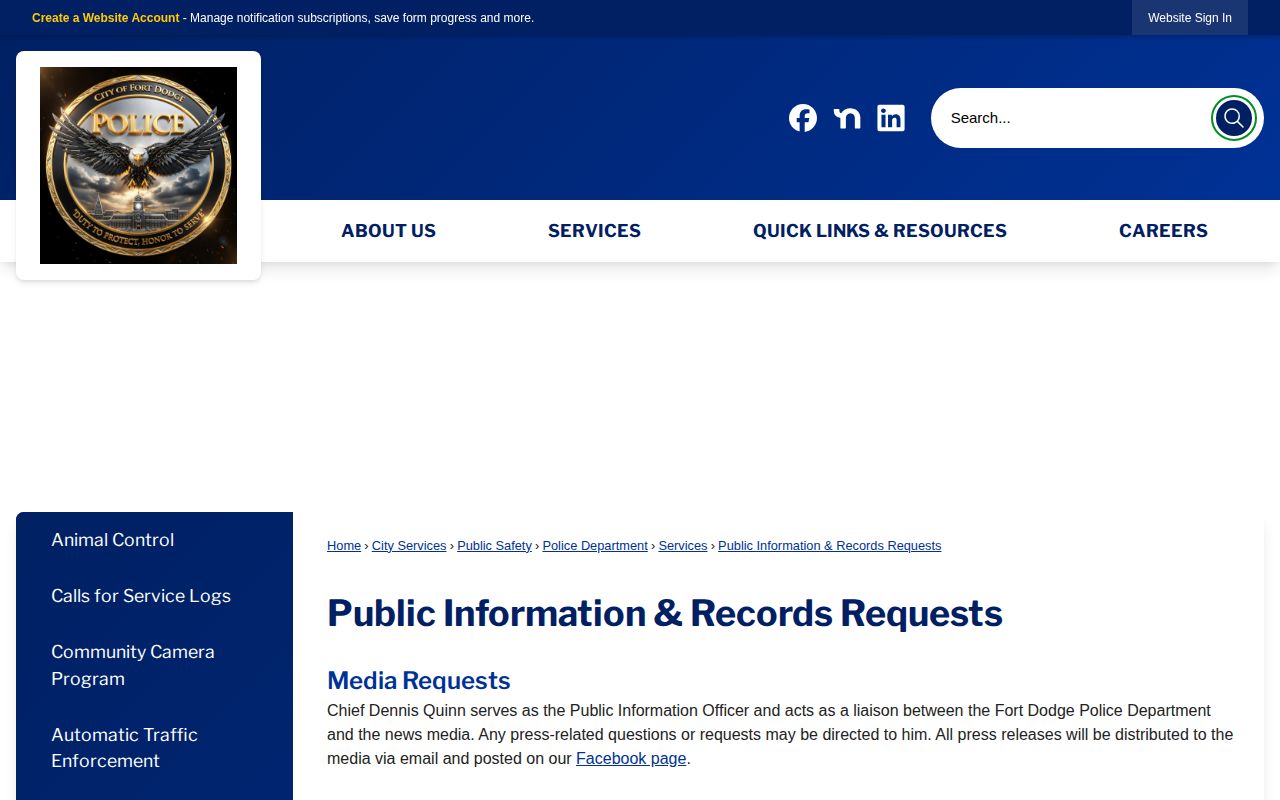The width and height of the screenshot is (1280, 800).
Task: Click the Public Safety breadcrumb
Action: click(495, 546)
